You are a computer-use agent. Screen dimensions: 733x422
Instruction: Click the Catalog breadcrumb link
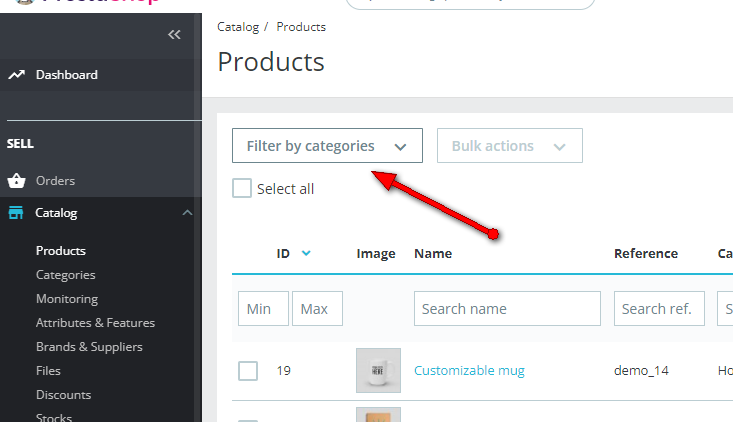click(x=238, y=27)
